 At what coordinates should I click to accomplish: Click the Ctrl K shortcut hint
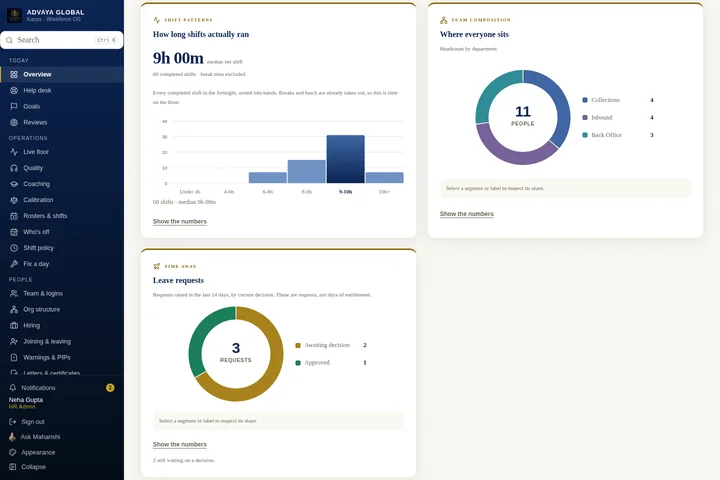[x=107, y=40]
